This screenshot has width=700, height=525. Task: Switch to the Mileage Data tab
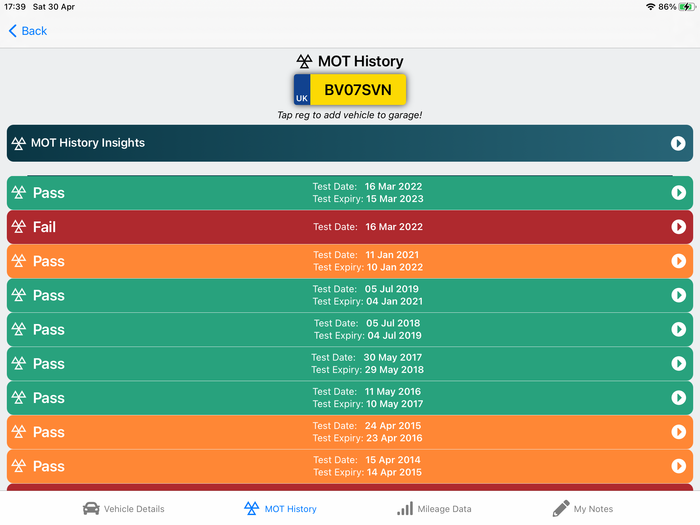click(x=434, y=508)
